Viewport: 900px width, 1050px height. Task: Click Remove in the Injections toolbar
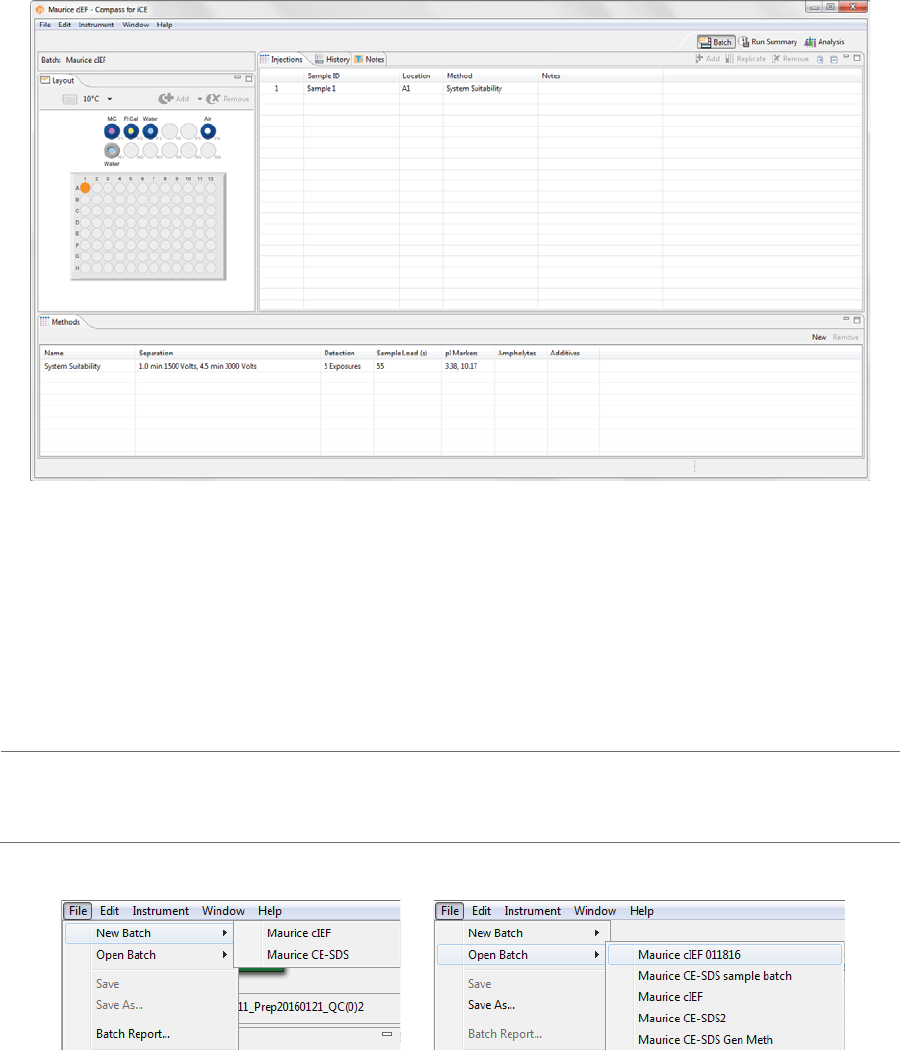(791, 59)
